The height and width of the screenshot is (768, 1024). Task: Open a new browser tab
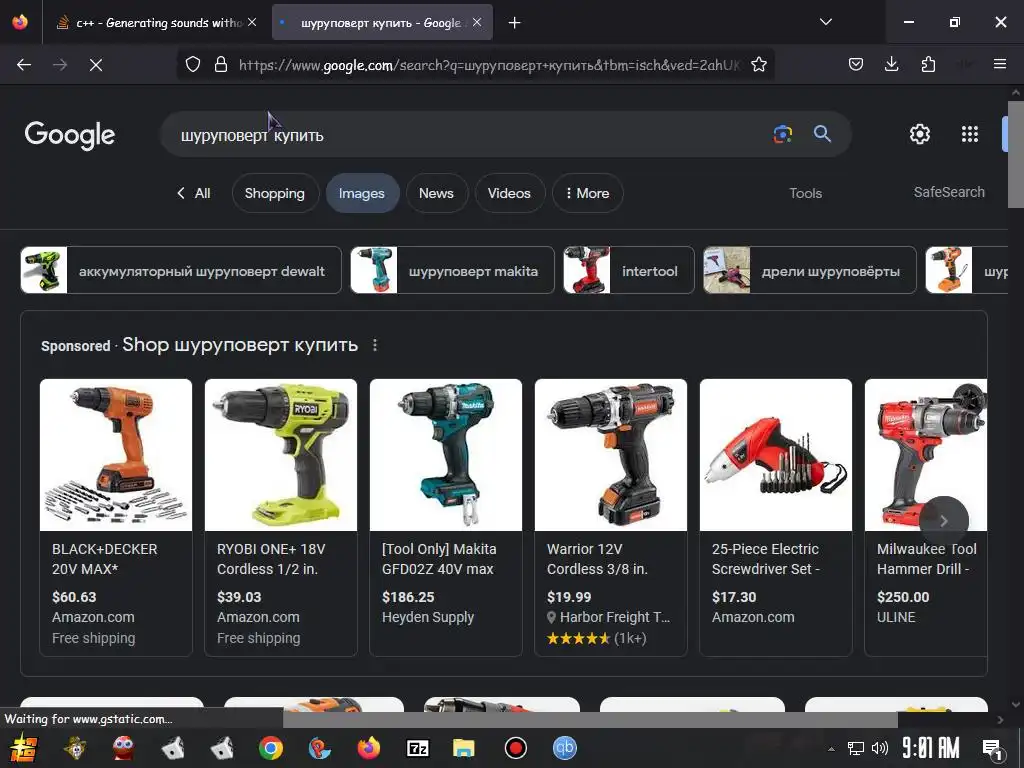pyautogui.click(x=515, y=23)
